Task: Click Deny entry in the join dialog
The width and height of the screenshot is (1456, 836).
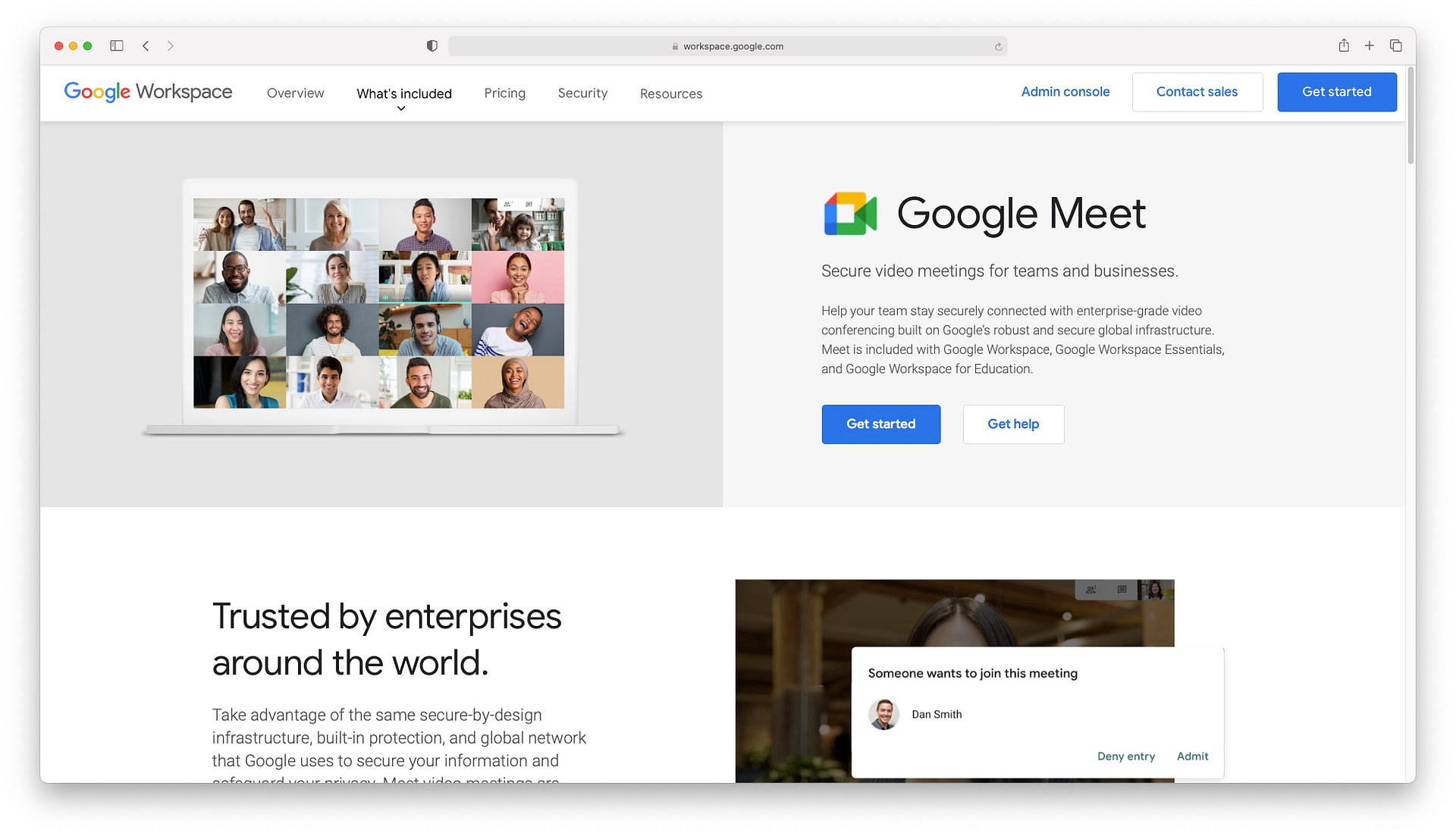Action: tap(1126, 756)
